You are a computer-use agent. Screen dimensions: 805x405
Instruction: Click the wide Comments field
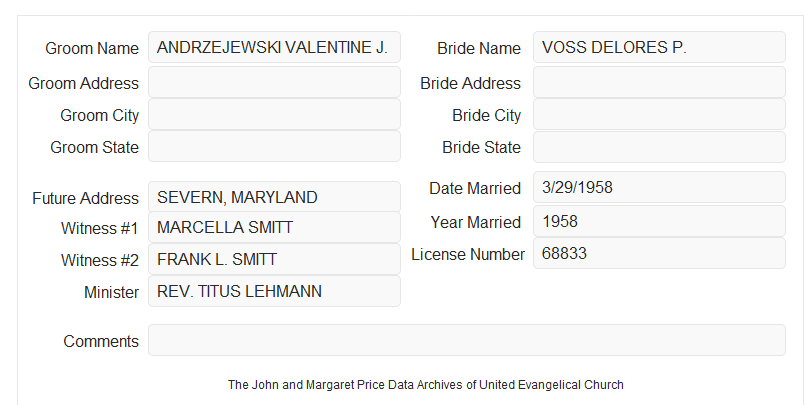467,340
